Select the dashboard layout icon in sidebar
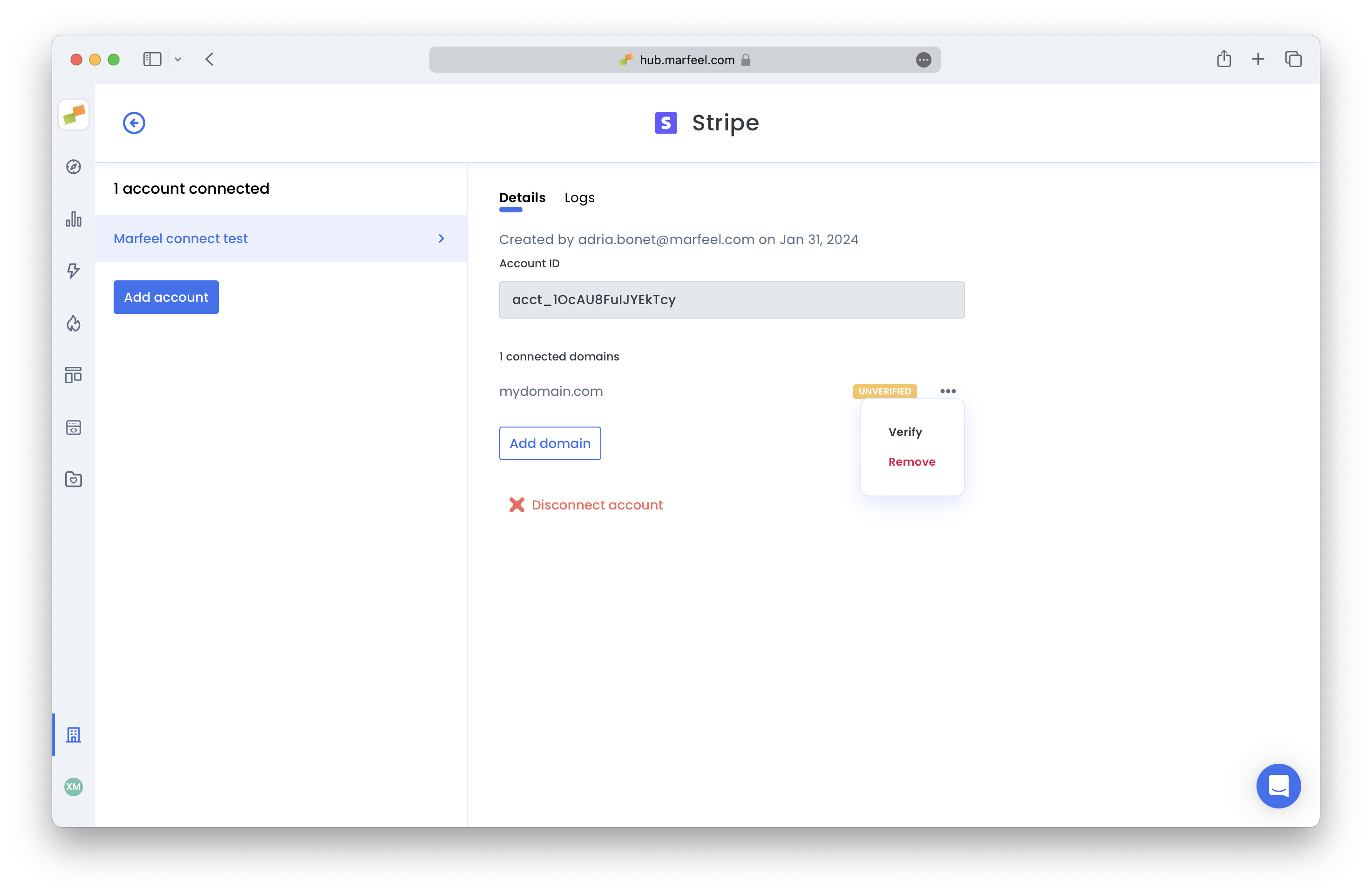1372x896 pixels. (x=73, y=375)
